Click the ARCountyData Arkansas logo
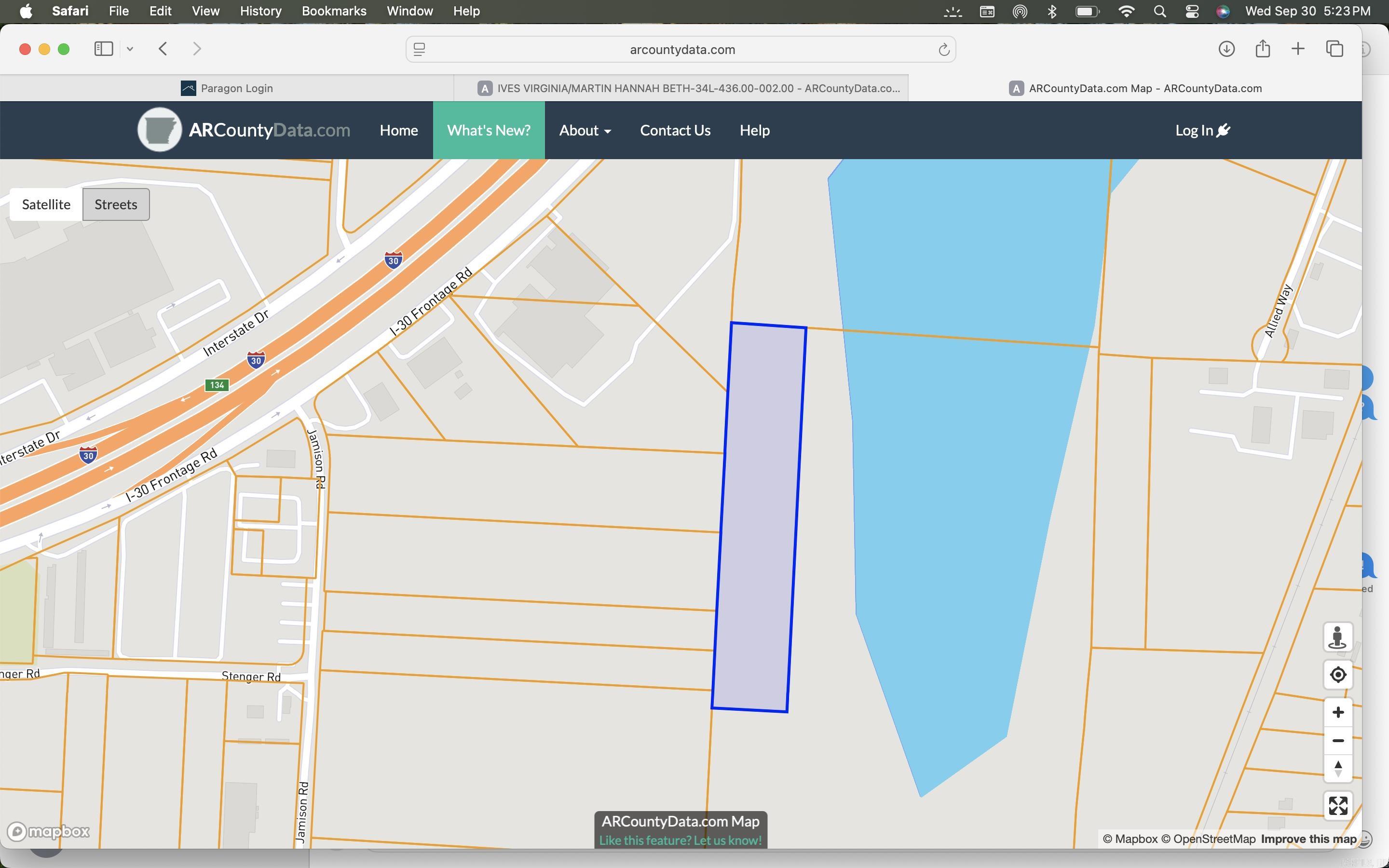Image resolution: width=1389 pixels, height=868 pixels. point(160,130)
